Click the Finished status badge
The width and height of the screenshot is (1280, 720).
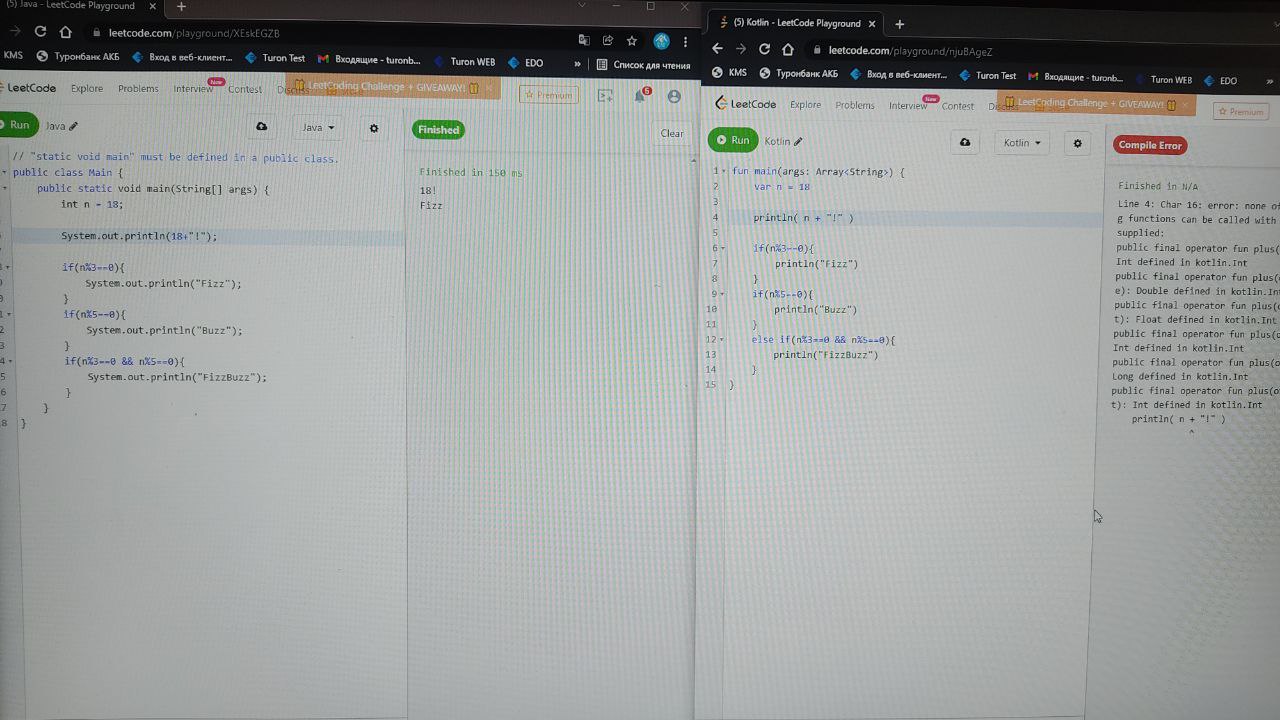click(x=438, y=129)
